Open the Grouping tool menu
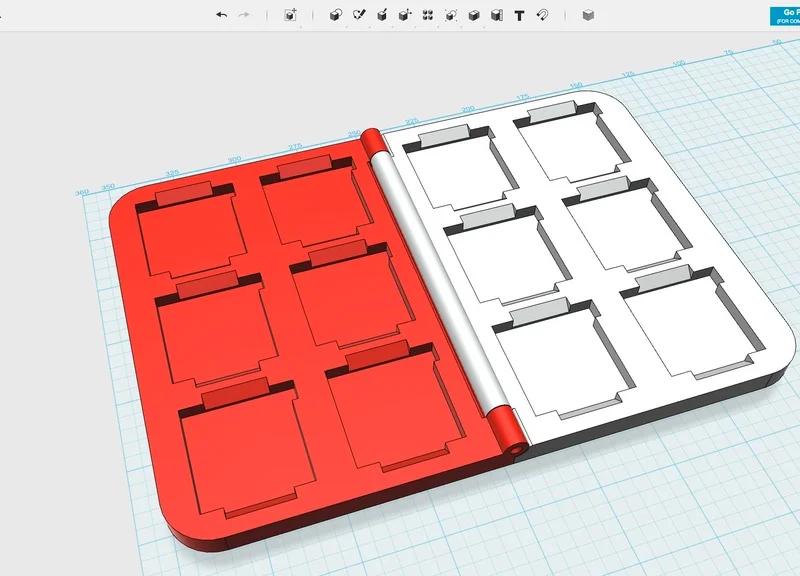Screen dimensions: 800x576 point(451,15)
